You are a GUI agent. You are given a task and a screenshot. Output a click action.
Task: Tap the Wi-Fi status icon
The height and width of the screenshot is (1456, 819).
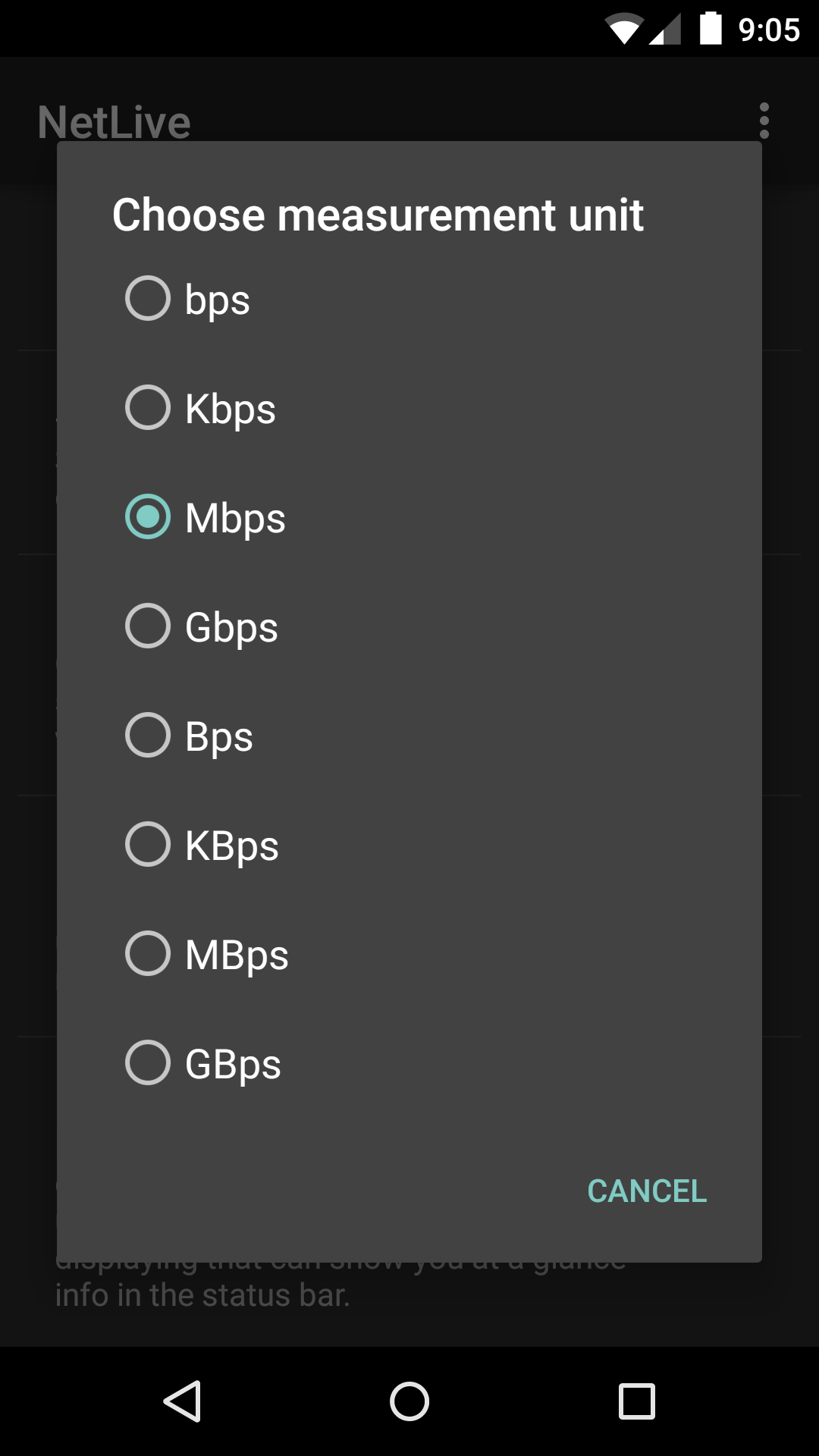pos(624,30)
